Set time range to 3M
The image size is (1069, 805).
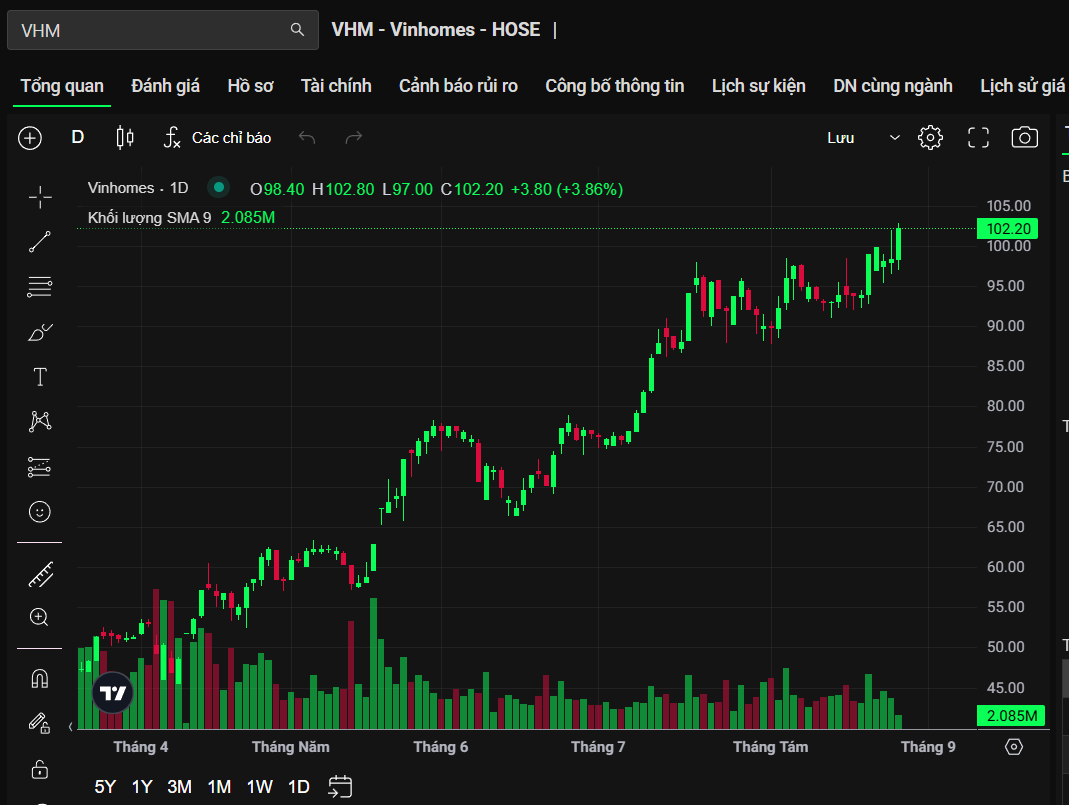[x=179, y=787]
